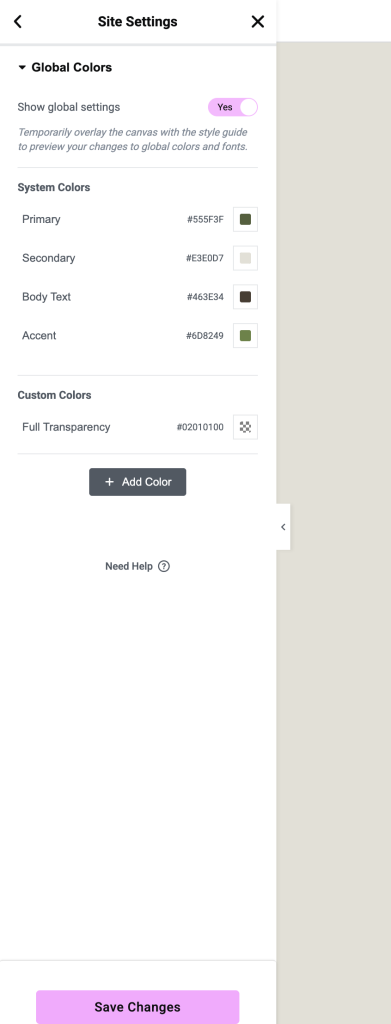This screenshot has width=391, height=1024.
Task: Click the Full Transparency checkered swatch
Action: (x=245, y=427)
